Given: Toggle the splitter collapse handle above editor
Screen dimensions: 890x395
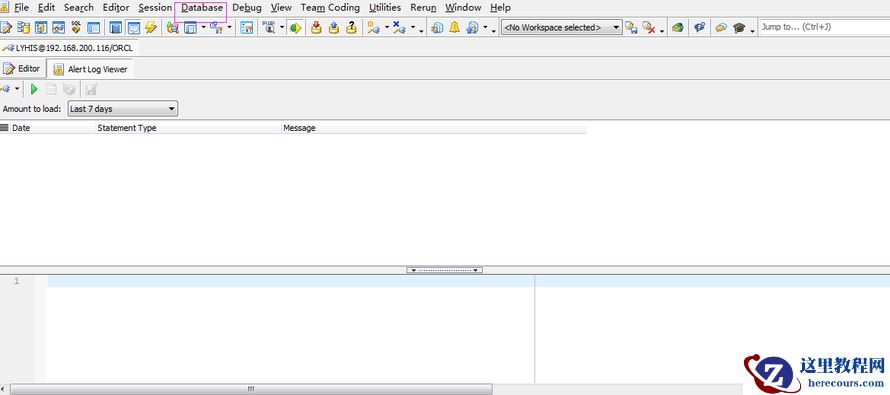Looking at the screenshot, I should pos(444,270).
